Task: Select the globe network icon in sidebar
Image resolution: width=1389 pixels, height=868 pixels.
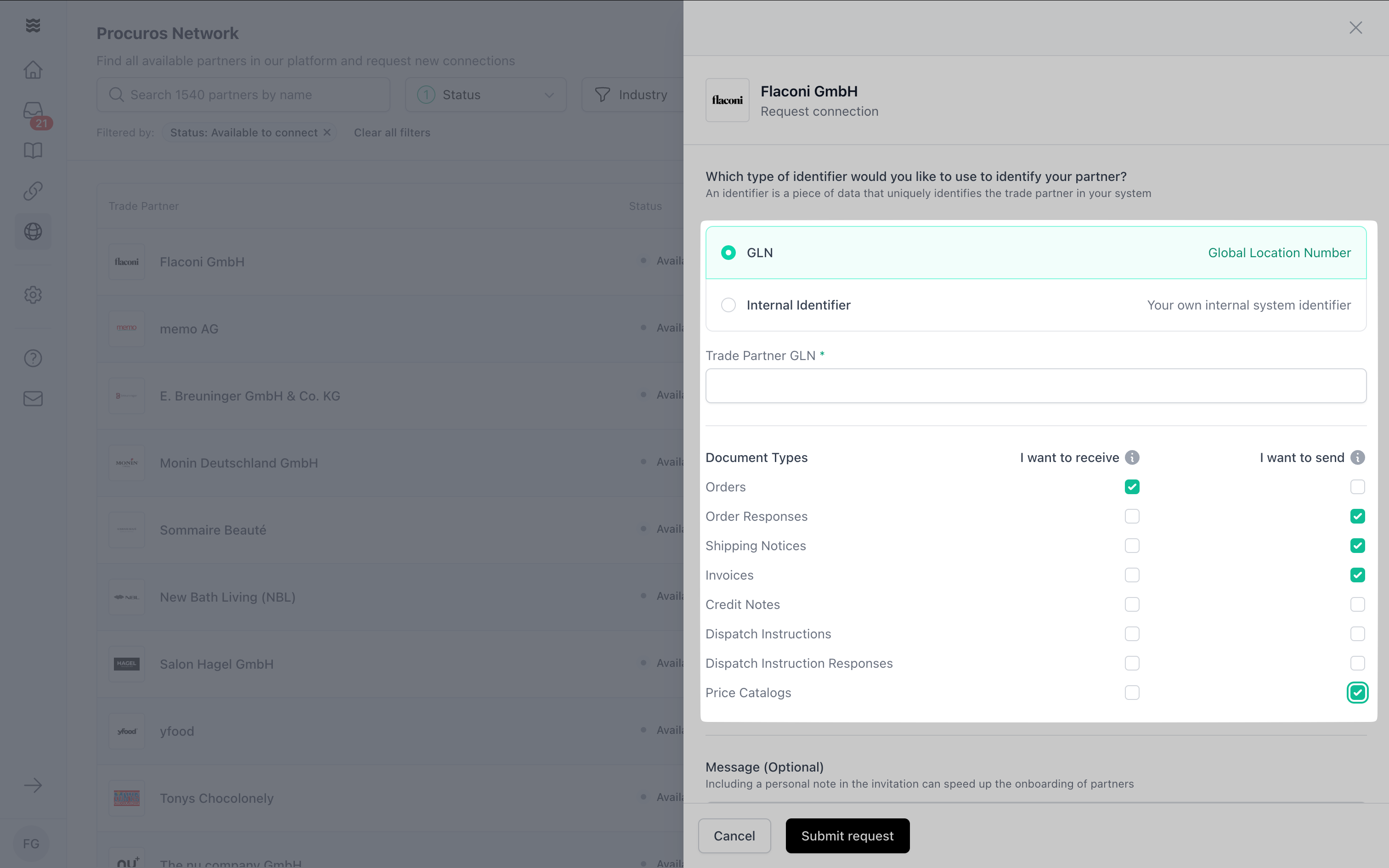Action: point(33,231)
